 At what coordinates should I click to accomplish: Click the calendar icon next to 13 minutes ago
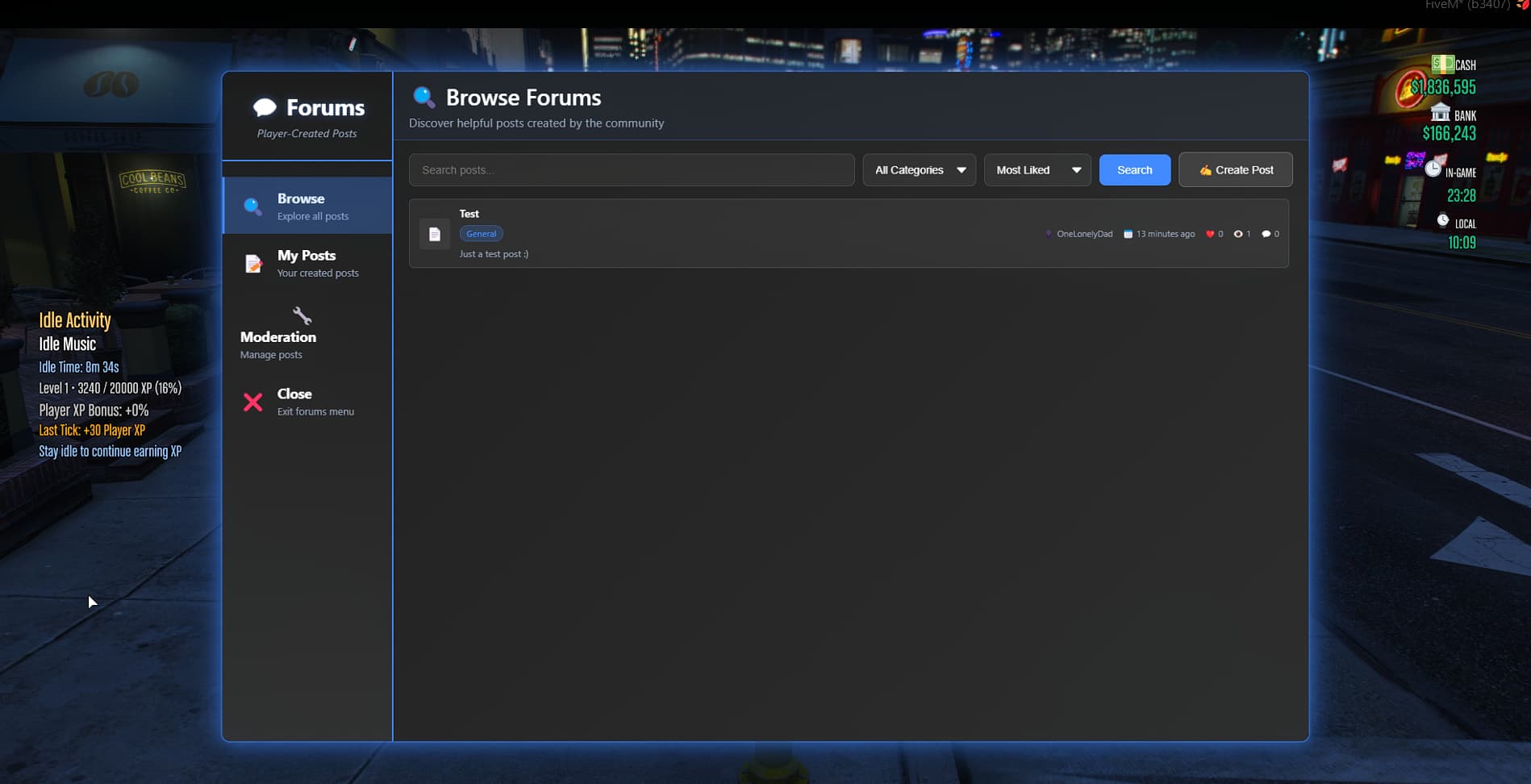[x=1128, y=234]
